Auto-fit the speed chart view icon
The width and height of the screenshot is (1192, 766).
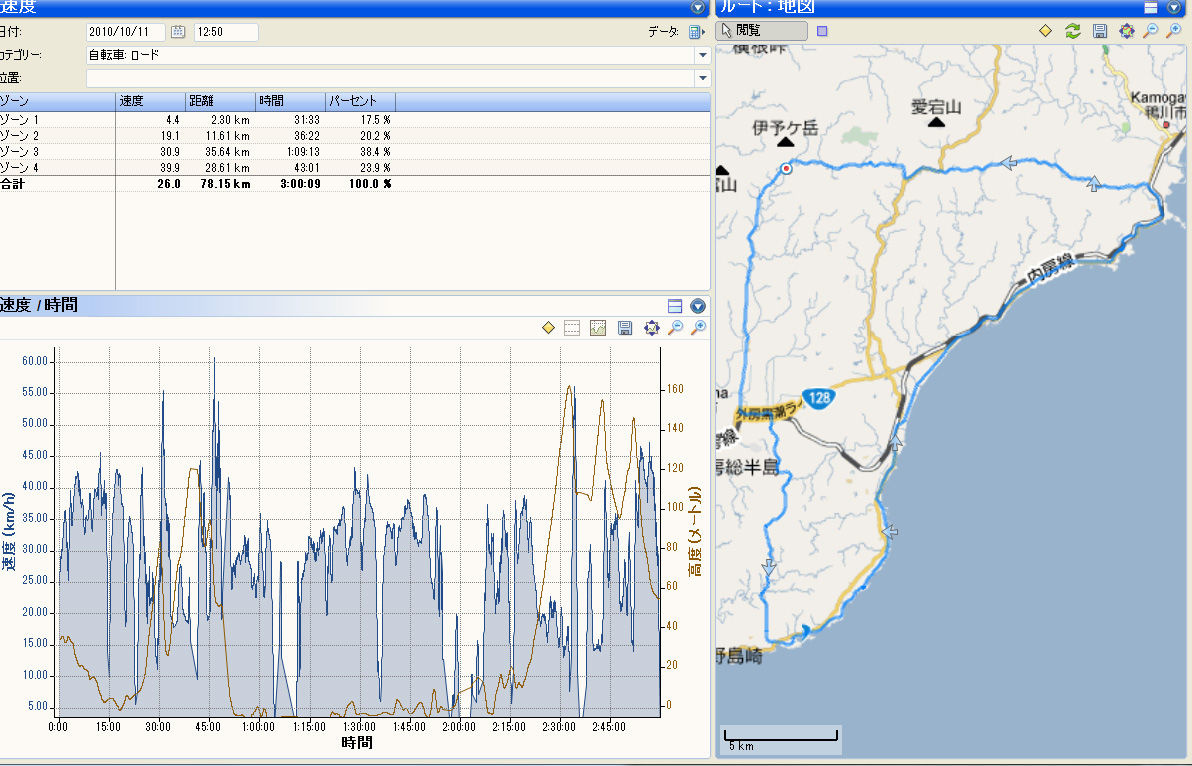point(651,328)
